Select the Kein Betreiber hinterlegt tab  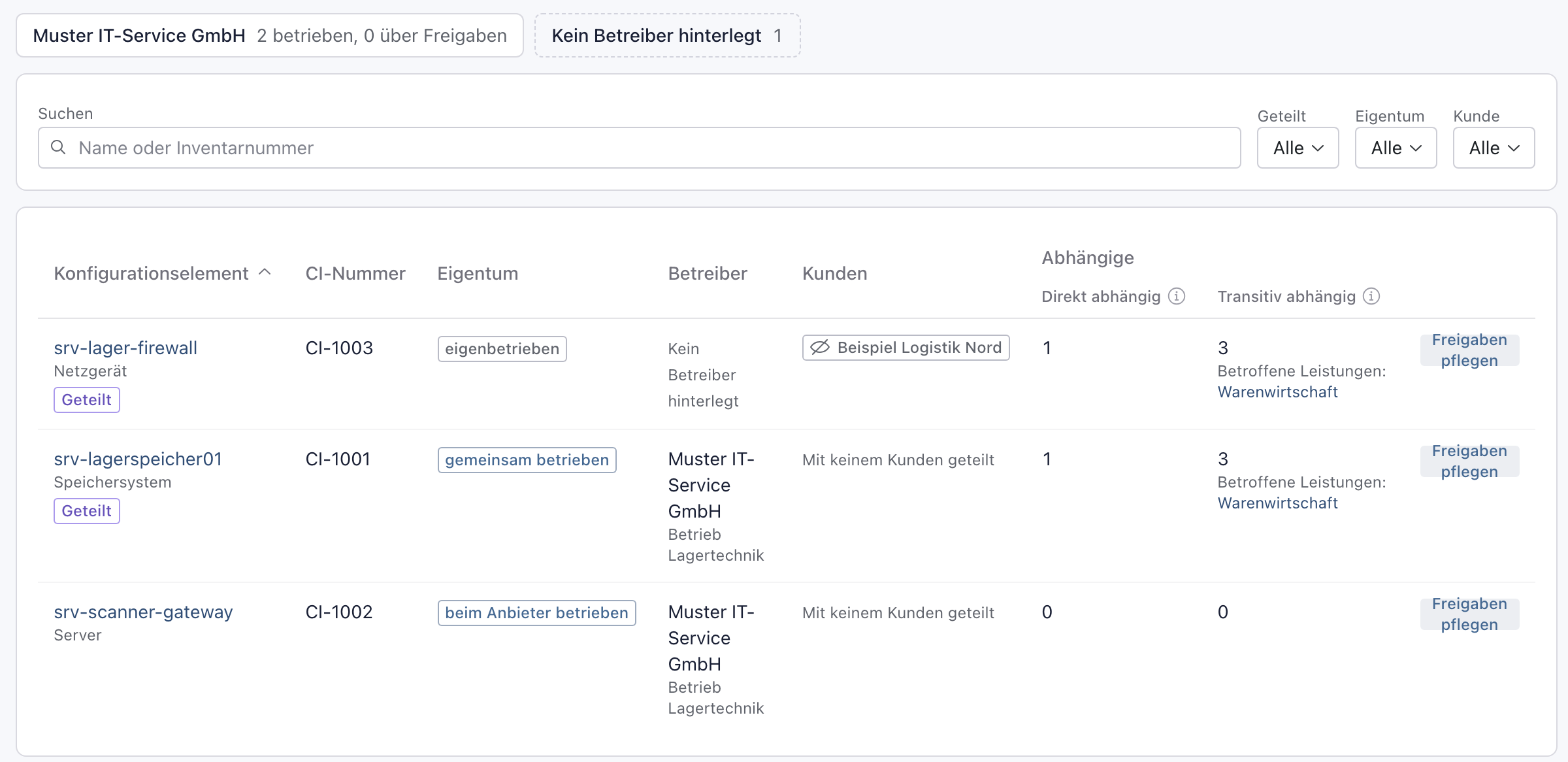coord(667,35)
